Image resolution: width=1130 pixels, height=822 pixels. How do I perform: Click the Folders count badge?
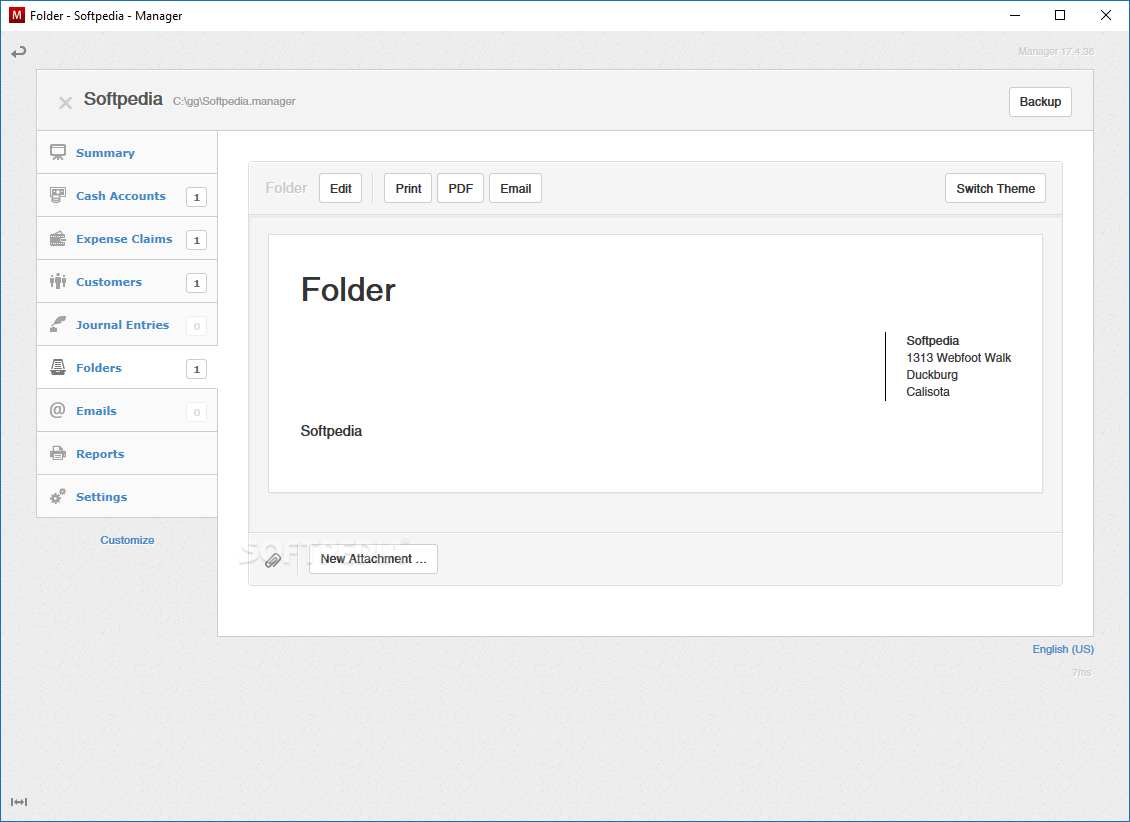tap(196, 369)
